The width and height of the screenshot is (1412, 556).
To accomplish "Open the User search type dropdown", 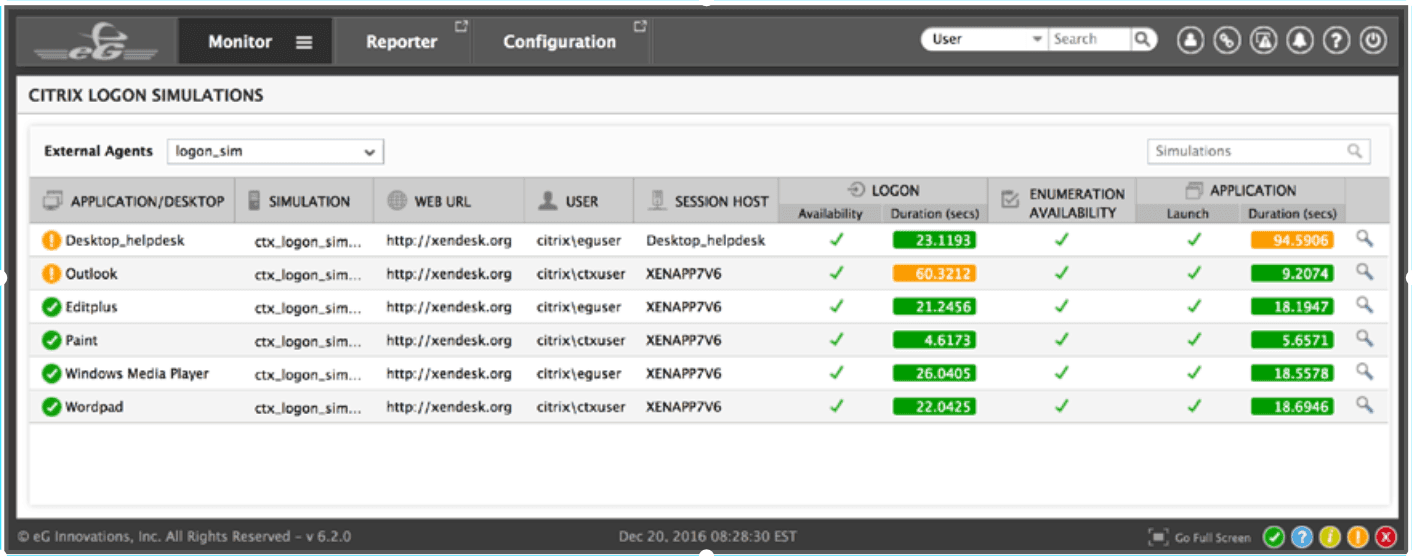I will pyautogui.click(x=985, y=39).
